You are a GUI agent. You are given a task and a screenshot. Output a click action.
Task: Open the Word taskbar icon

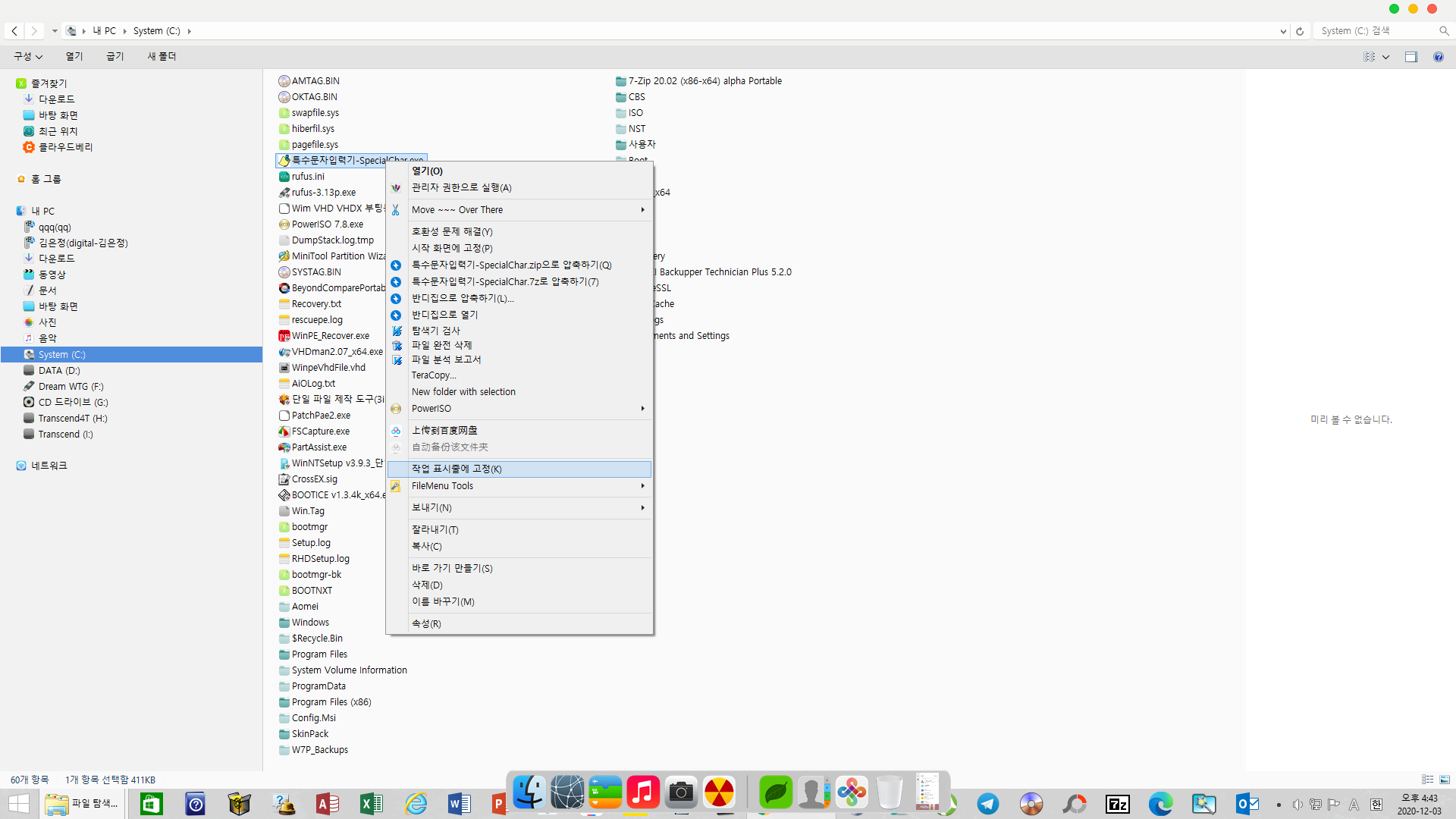coord(460,804)
